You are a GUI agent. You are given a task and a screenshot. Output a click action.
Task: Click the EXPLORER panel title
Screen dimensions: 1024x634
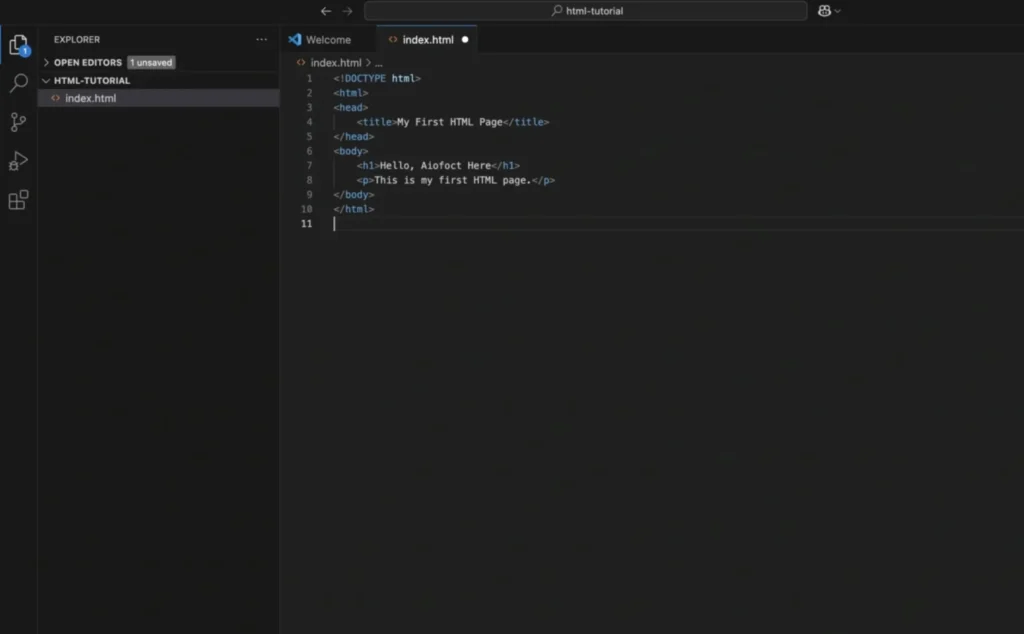pos(77,40)
